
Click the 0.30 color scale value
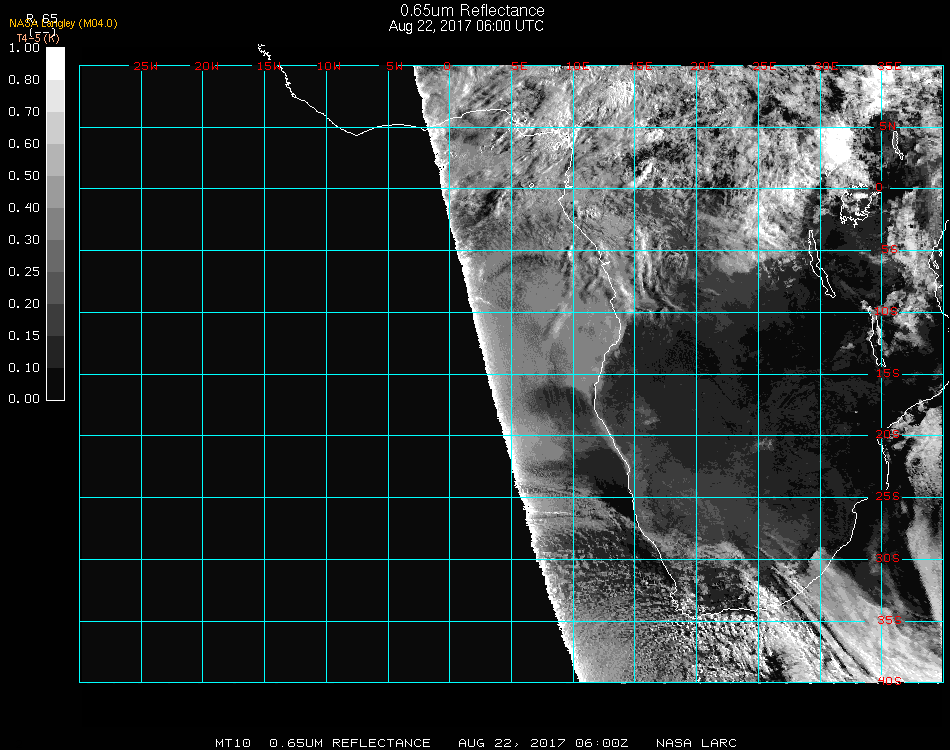coord(24,240)
